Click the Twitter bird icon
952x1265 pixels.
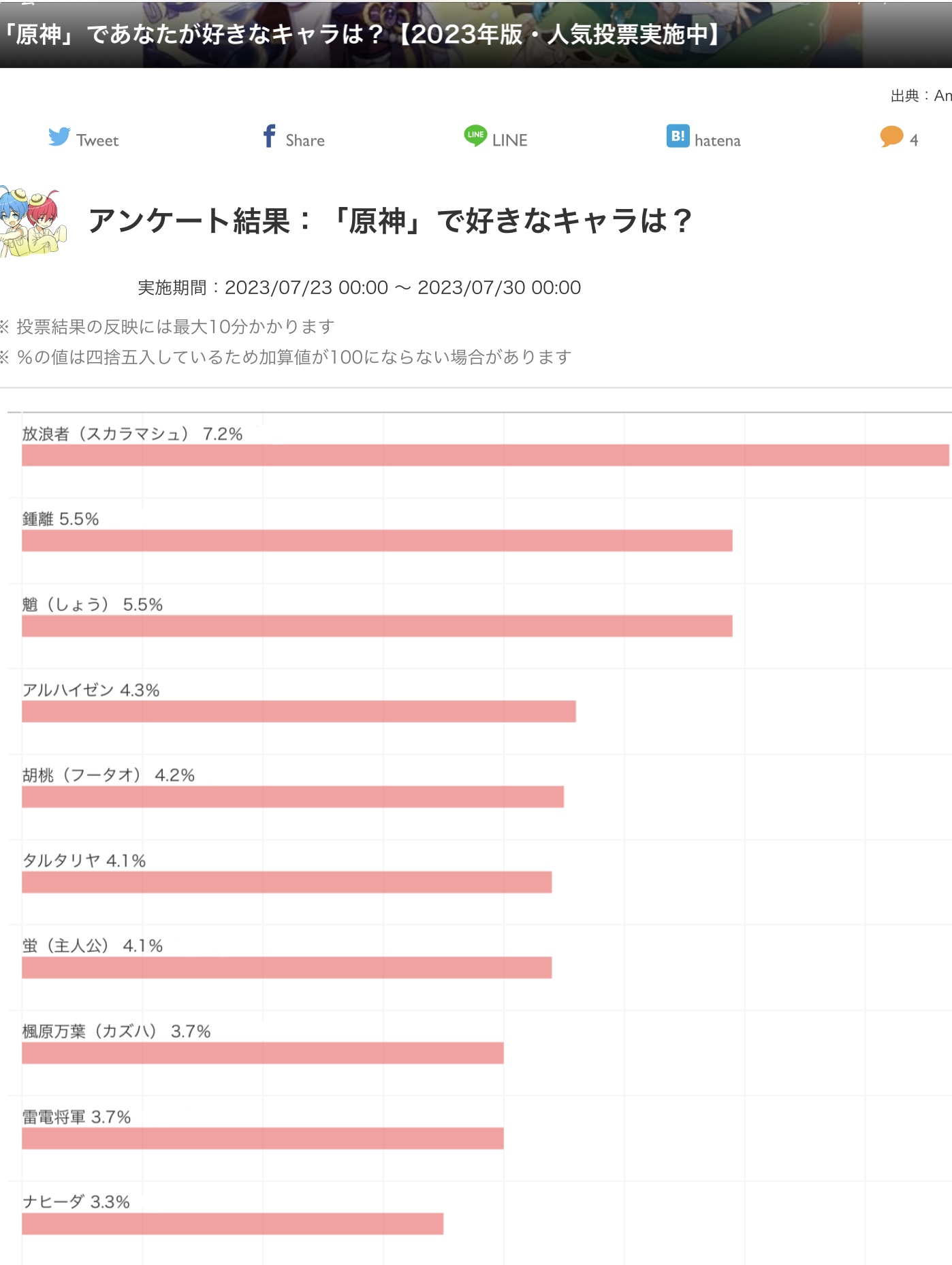click(59, 137)
